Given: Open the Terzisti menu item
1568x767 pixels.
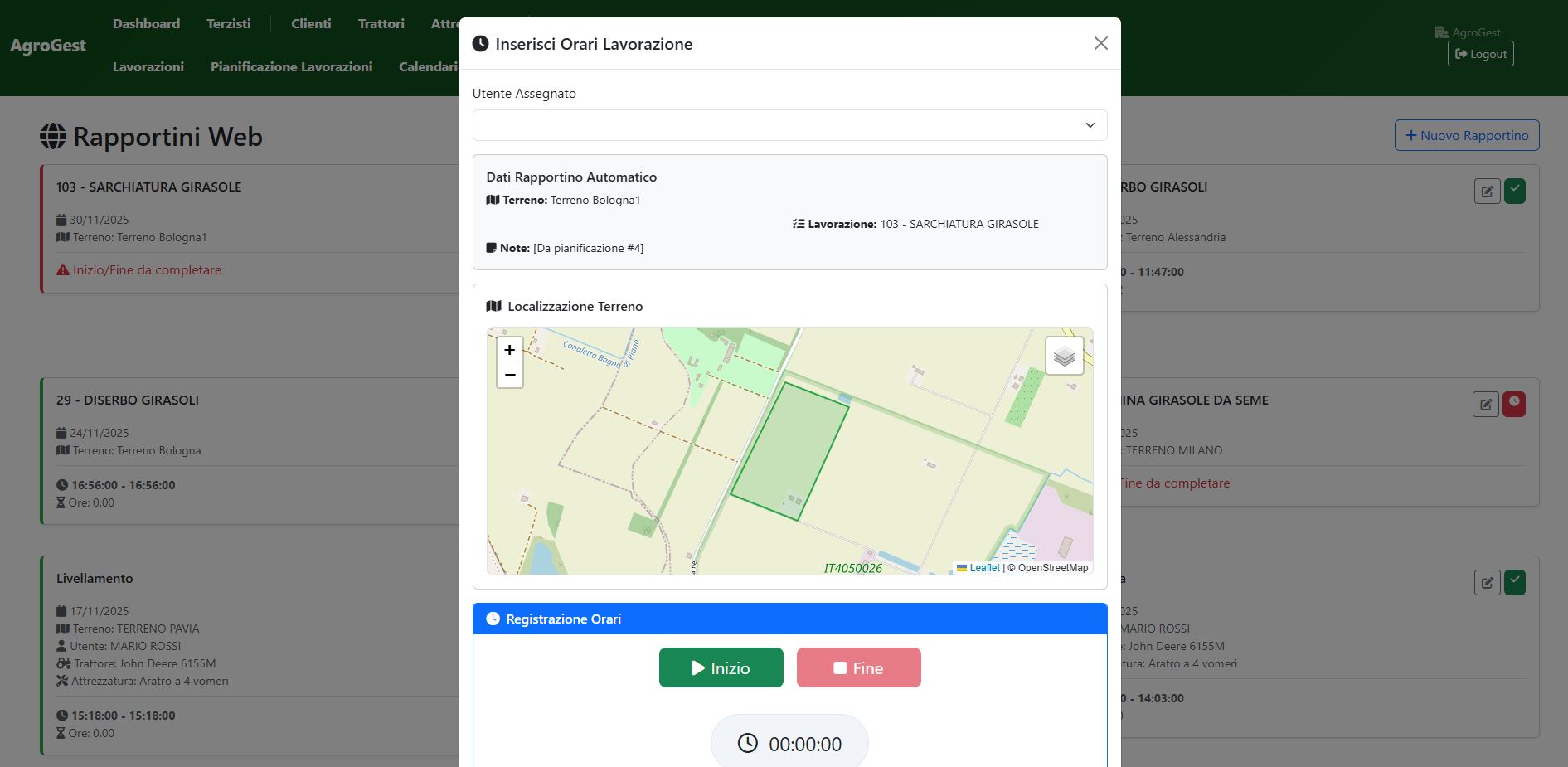Looking at the screenshot, I should point(228,23).
